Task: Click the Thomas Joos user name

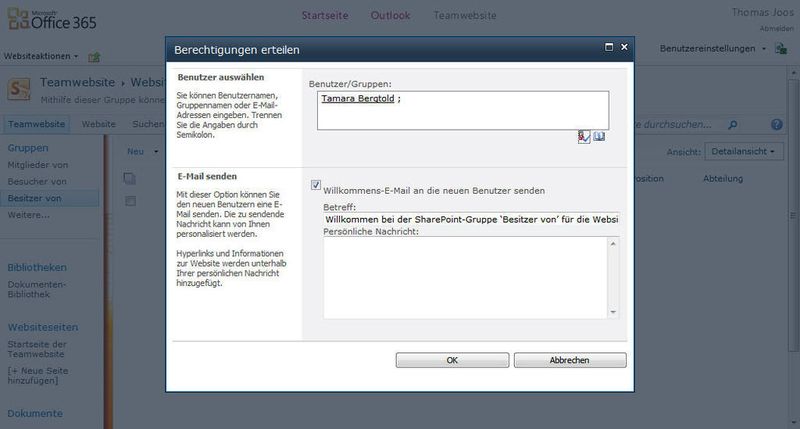Action: point(763,12)
